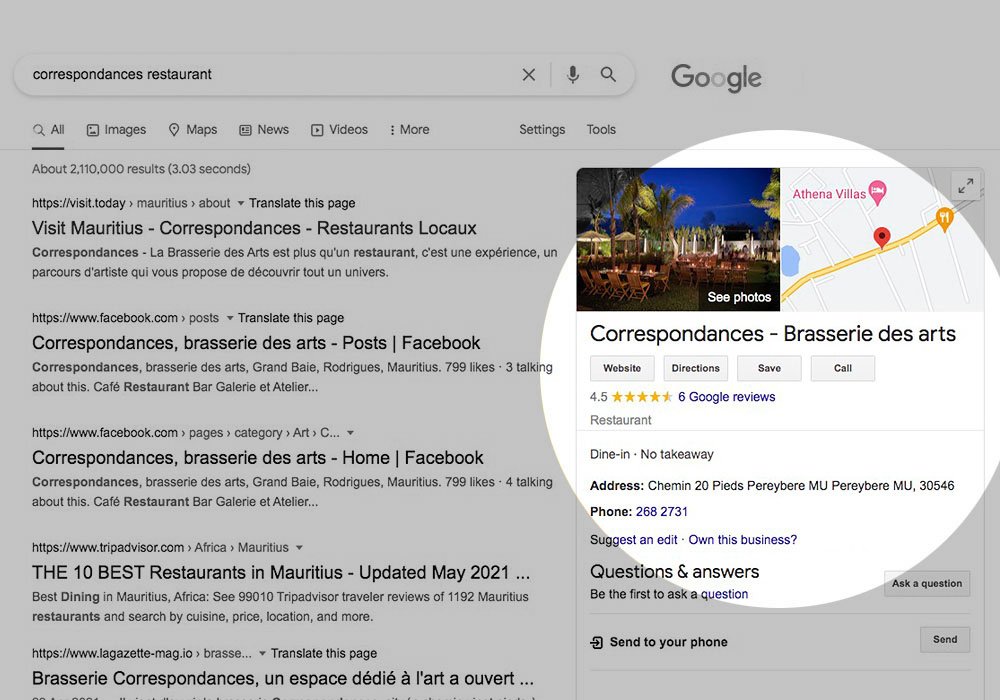1000x700 pixels.
Task: Open Visit Mauritius - Correspondances result
Action: [254, 228]
